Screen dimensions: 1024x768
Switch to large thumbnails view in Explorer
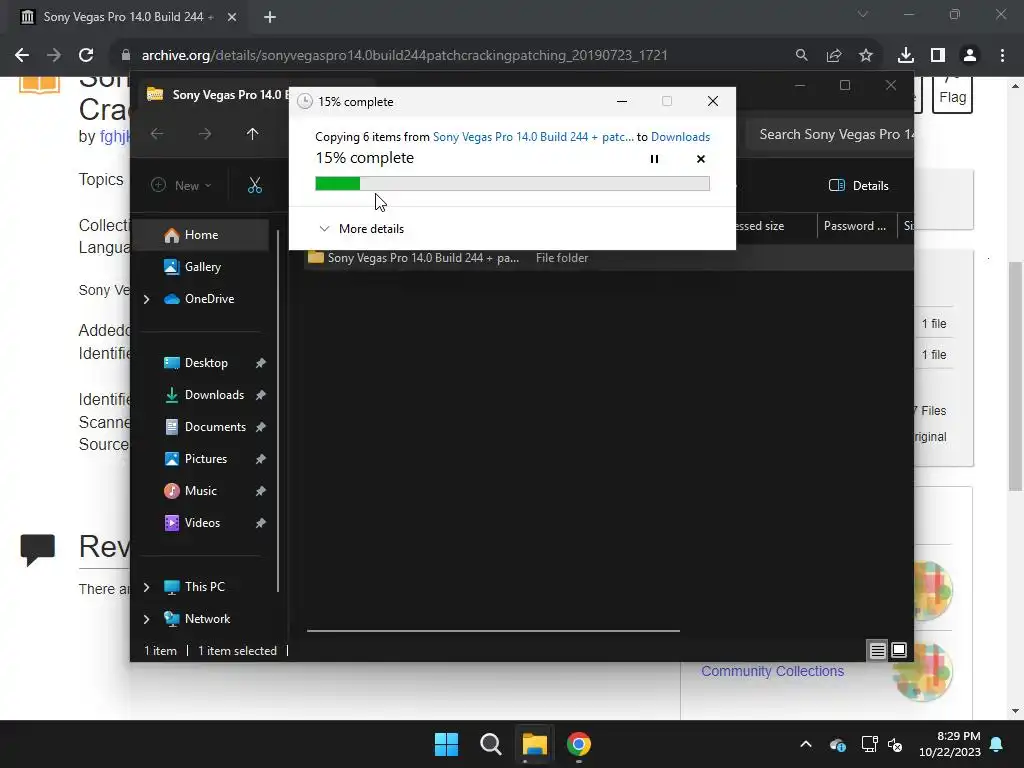click(x=899, y=650)
